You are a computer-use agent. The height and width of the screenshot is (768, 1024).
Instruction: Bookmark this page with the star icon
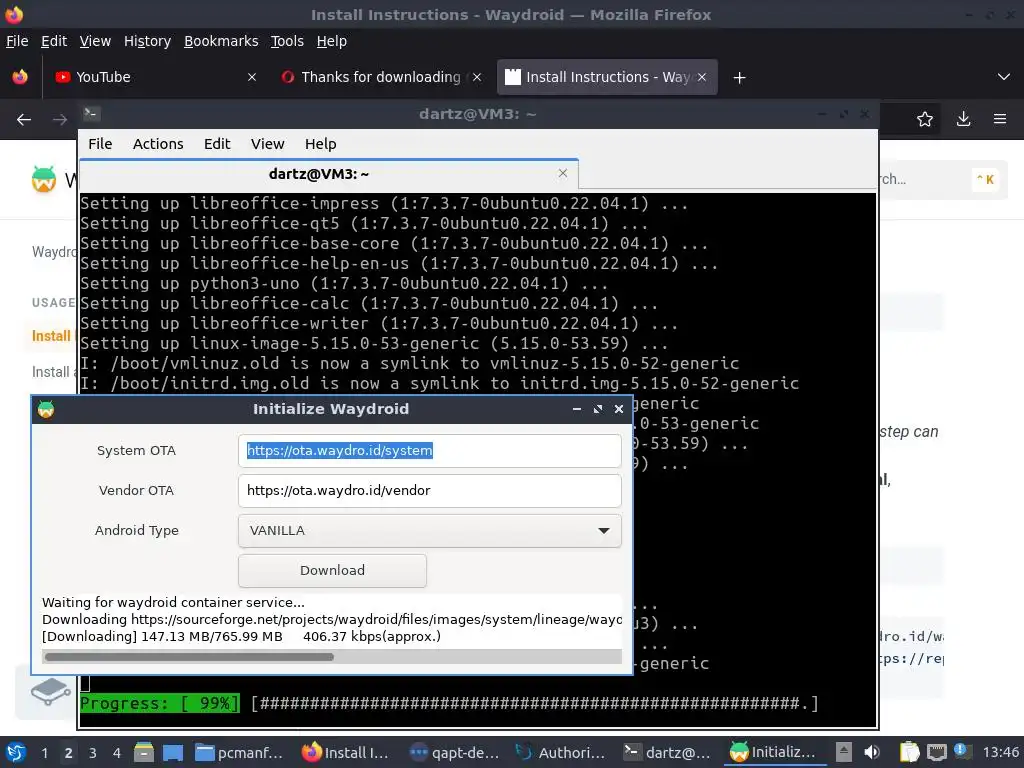925,119
